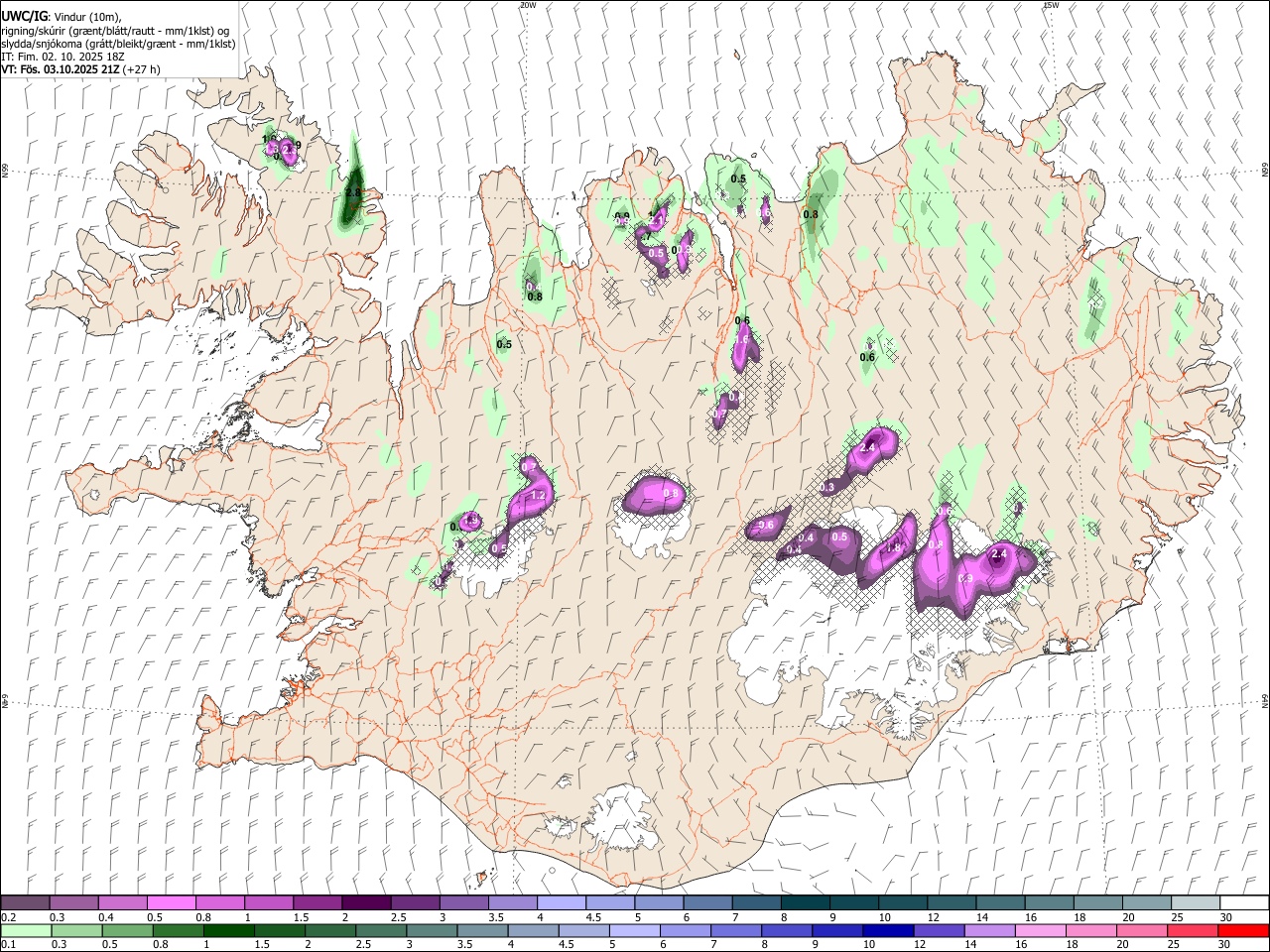Click the 66N latitude label on right edge

point(1264,171)
